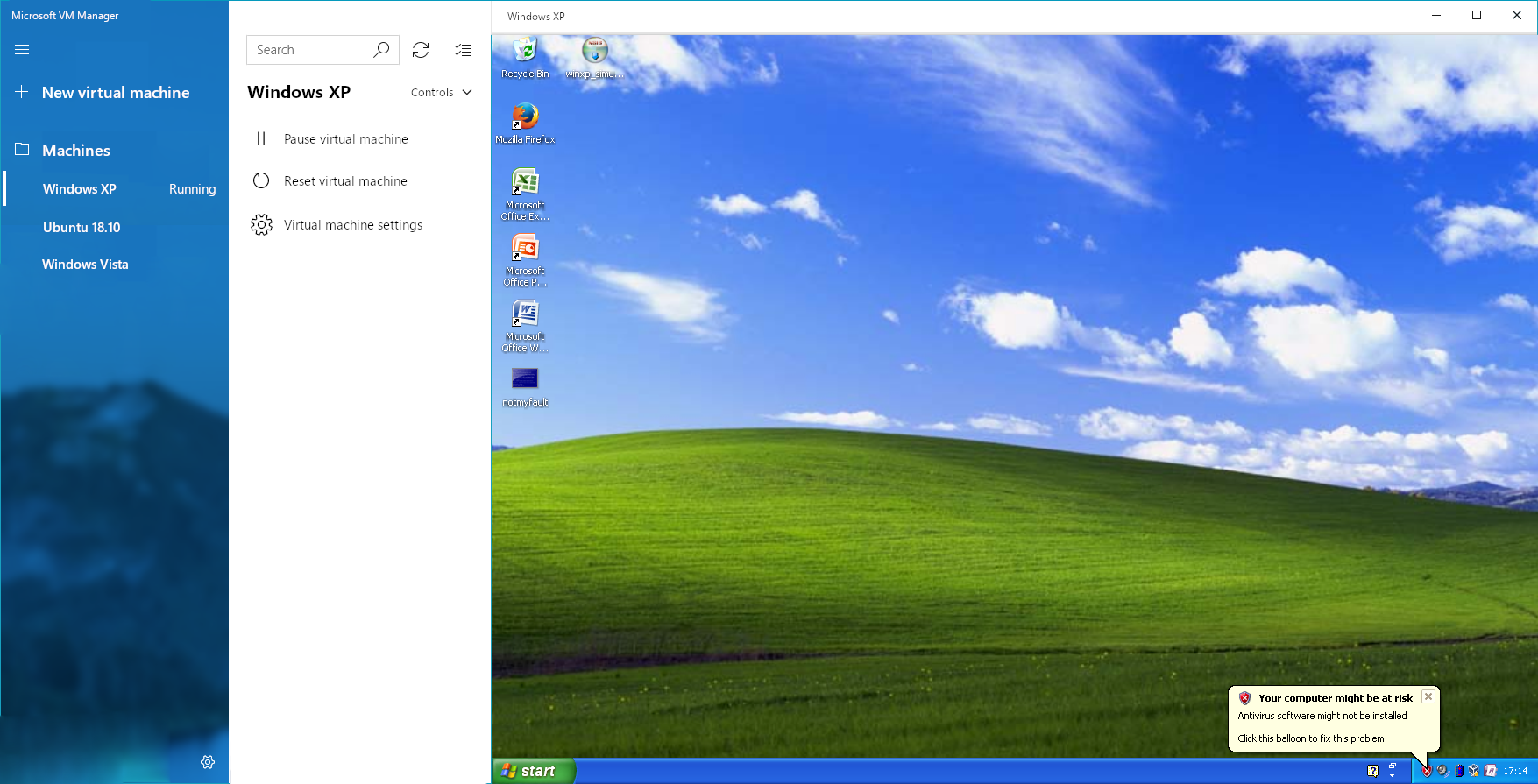
Task: Select the Microsoft Office PowerPoint shortcut
Action: click(x=525, y=260)
